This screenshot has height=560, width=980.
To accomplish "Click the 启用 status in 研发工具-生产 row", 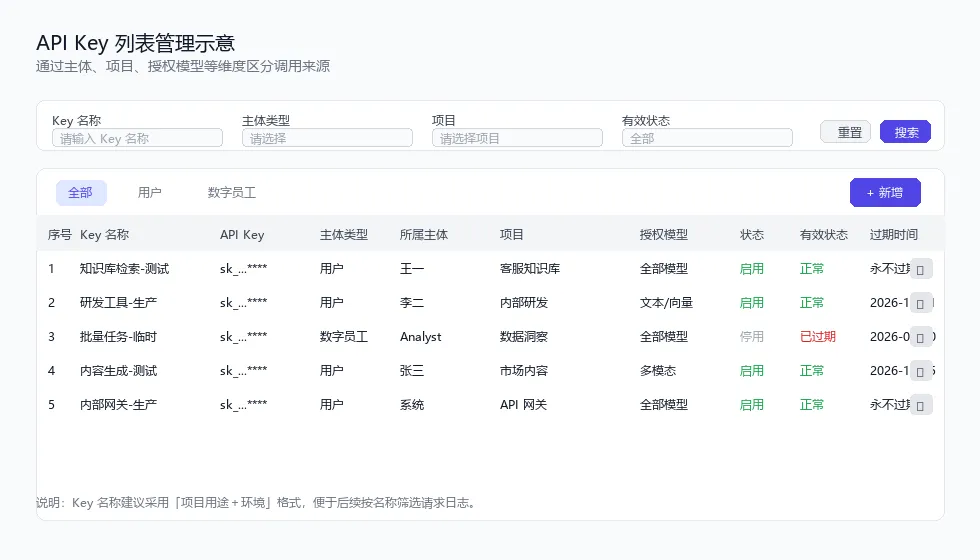I will [752, 303].
